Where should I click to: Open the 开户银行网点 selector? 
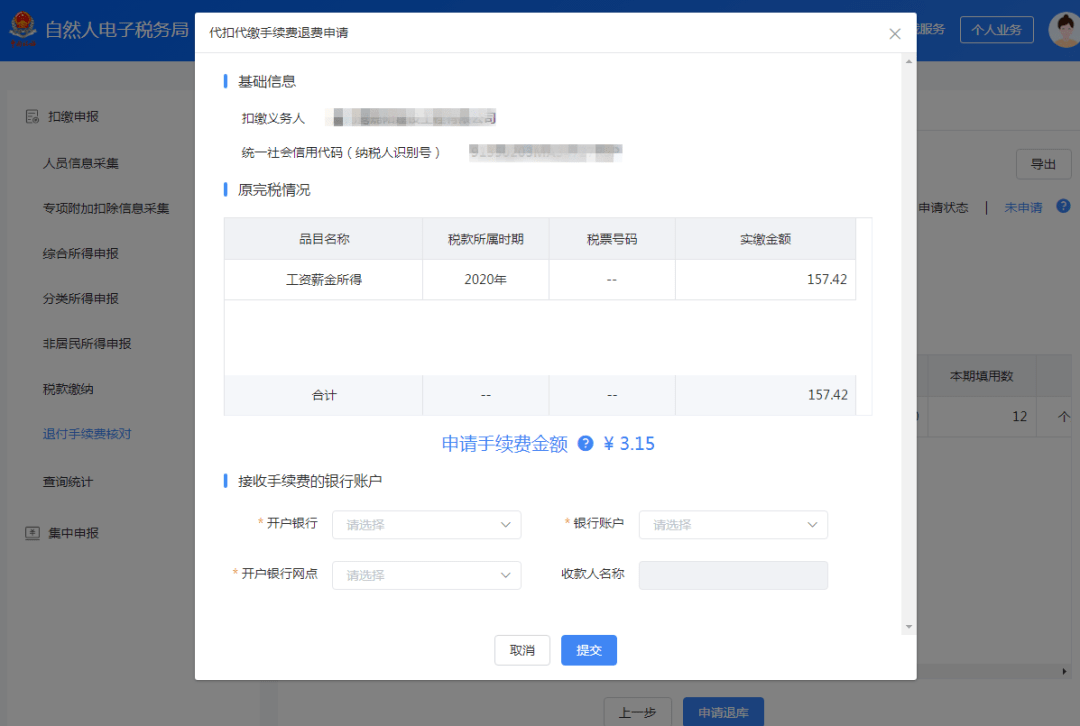(426, 575)
